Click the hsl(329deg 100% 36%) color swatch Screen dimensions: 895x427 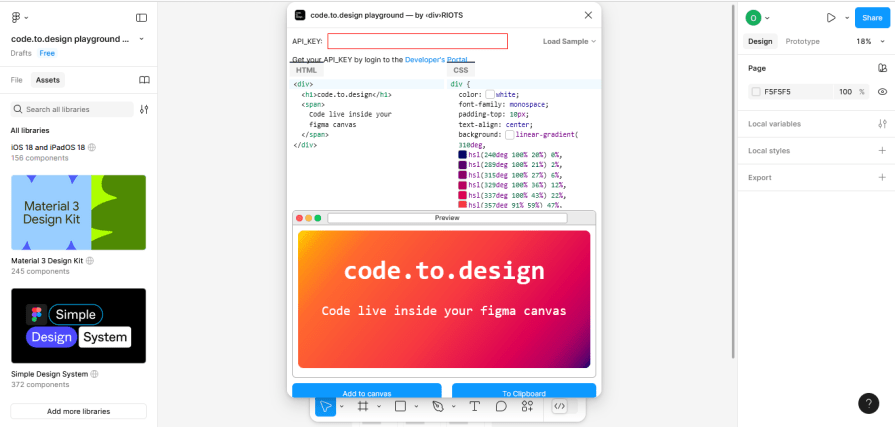coord(462,185)
